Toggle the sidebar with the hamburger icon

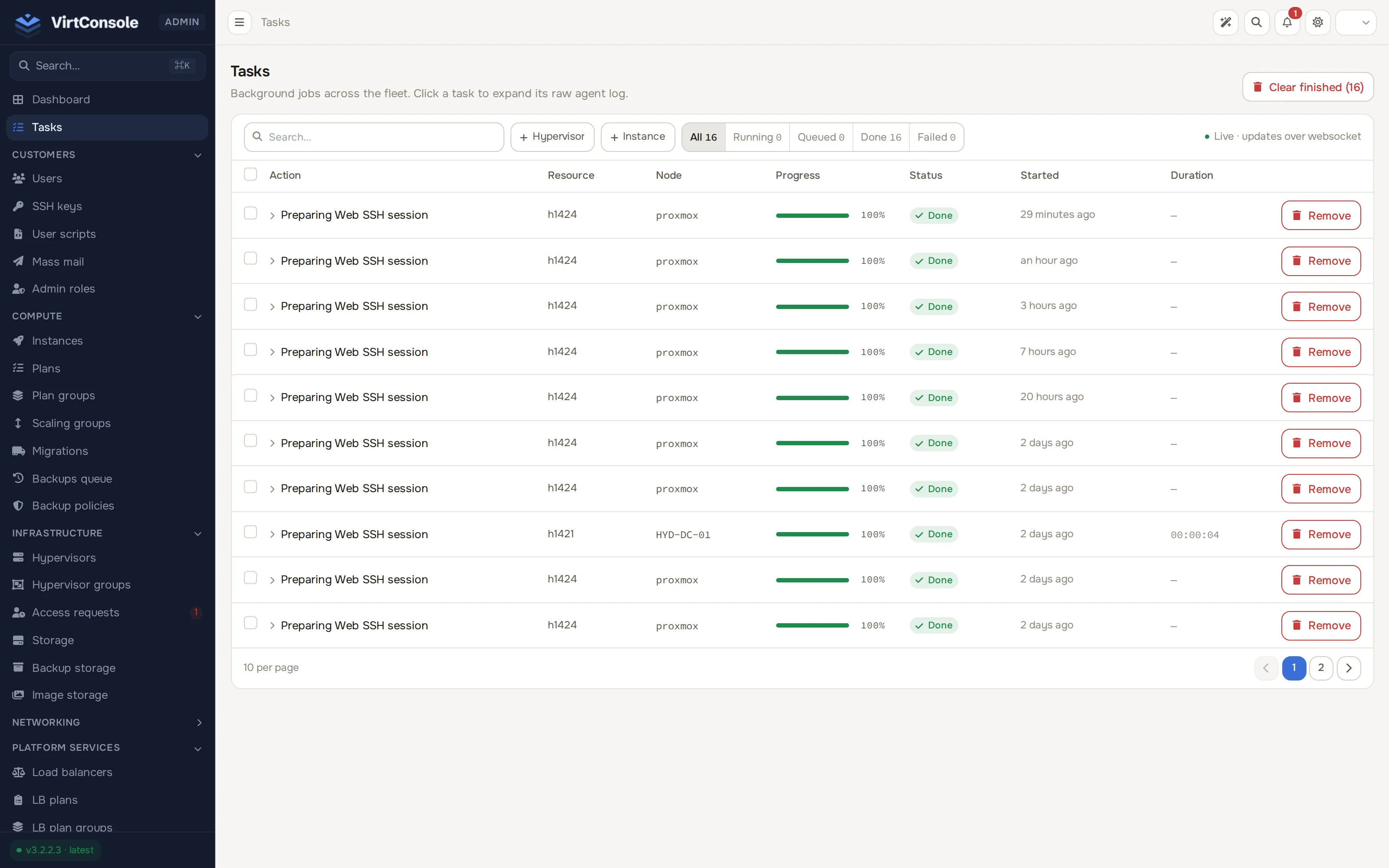click(x=239, y=23)
